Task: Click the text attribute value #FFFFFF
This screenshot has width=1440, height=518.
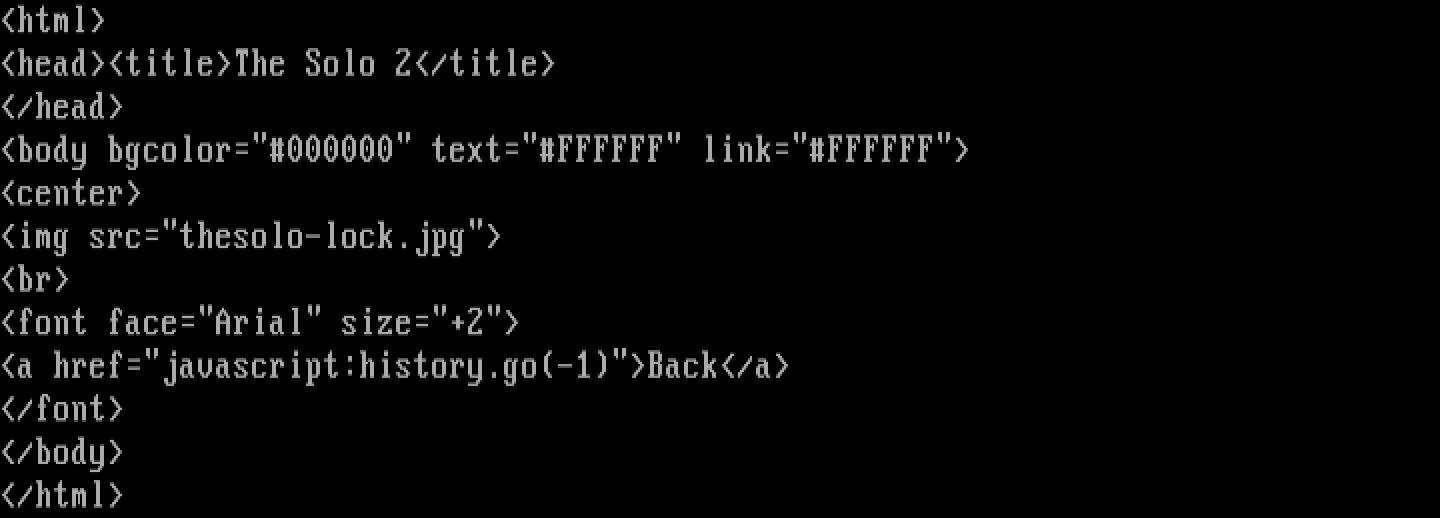Action: [x=601, y=150]
